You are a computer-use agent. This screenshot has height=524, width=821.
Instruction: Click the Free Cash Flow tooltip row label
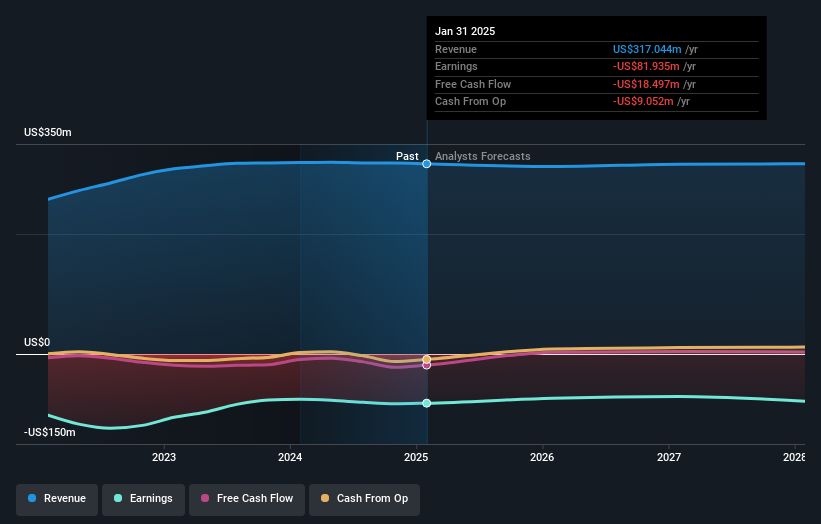tap(473, 84)
